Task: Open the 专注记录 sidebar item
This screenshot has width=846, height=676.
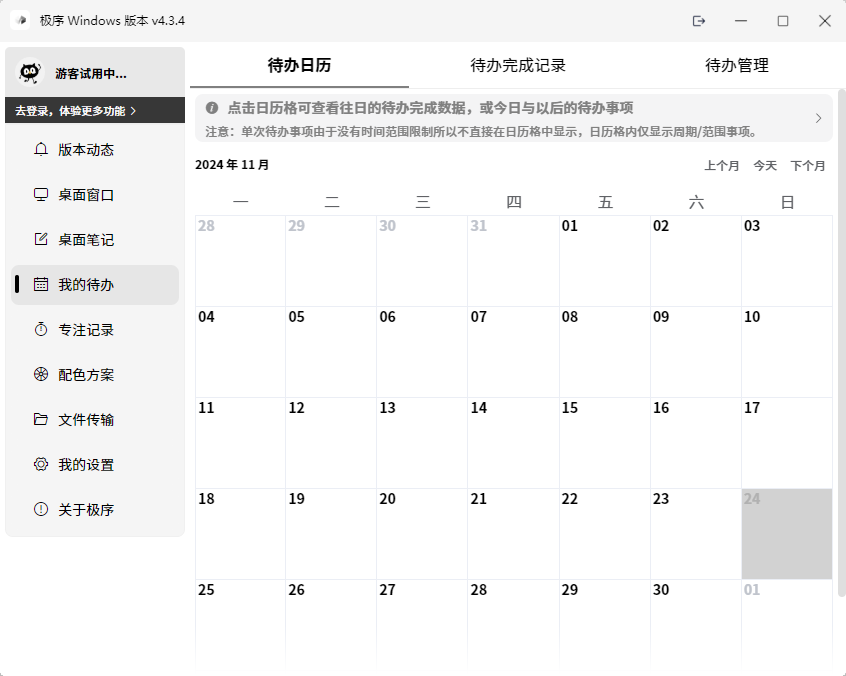Action: pyautogui.click(x=95, y=330)
